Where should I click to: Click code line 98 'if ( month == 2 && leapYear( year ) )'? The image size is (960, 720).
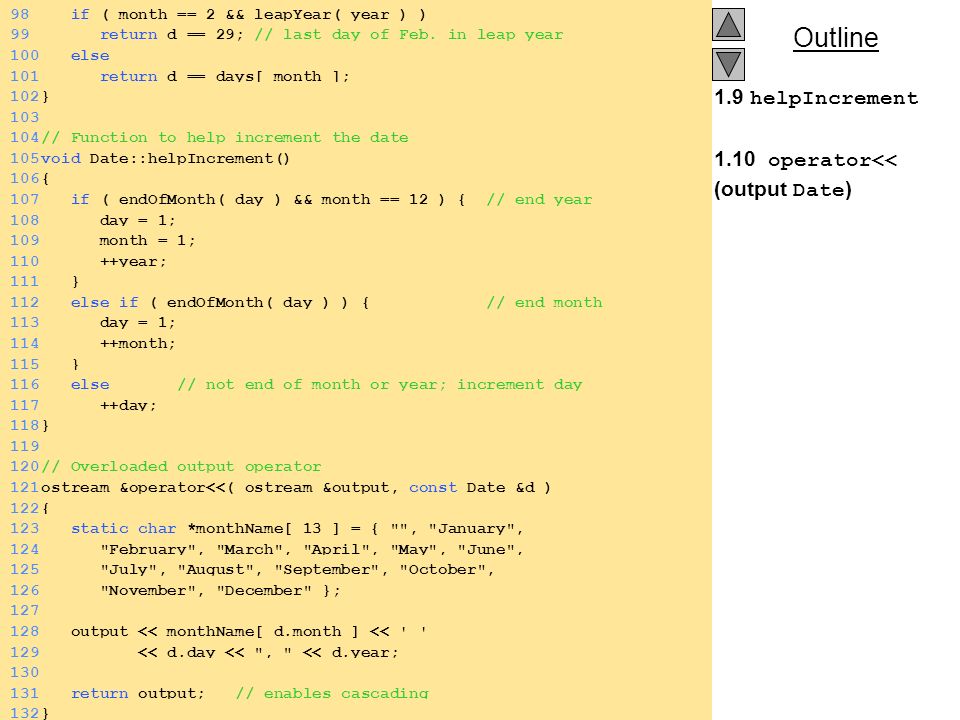249,14
